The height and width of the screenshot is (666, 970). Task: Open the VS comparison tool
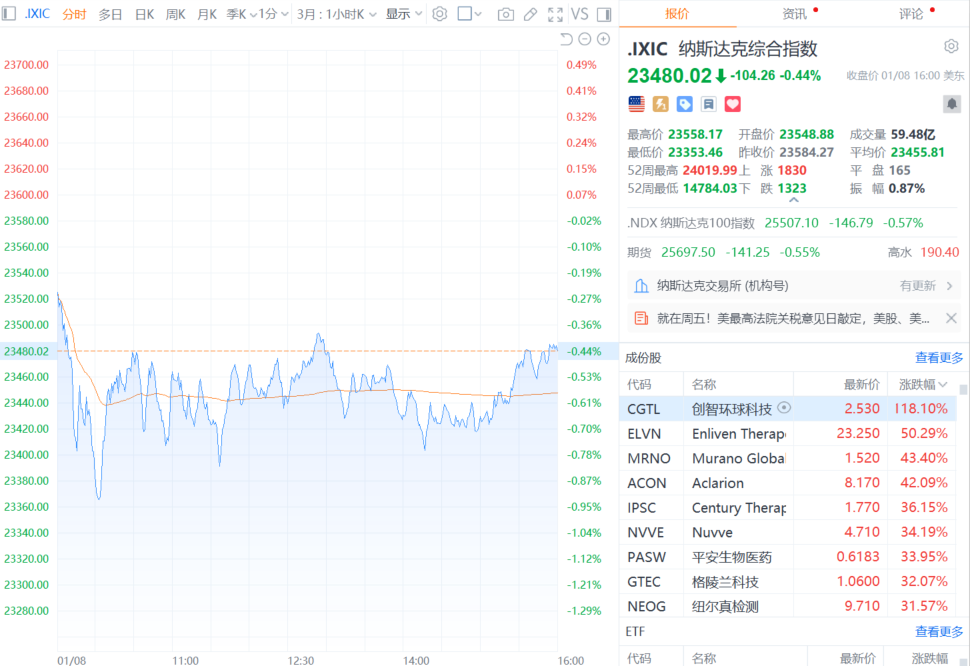click(579, 14)
